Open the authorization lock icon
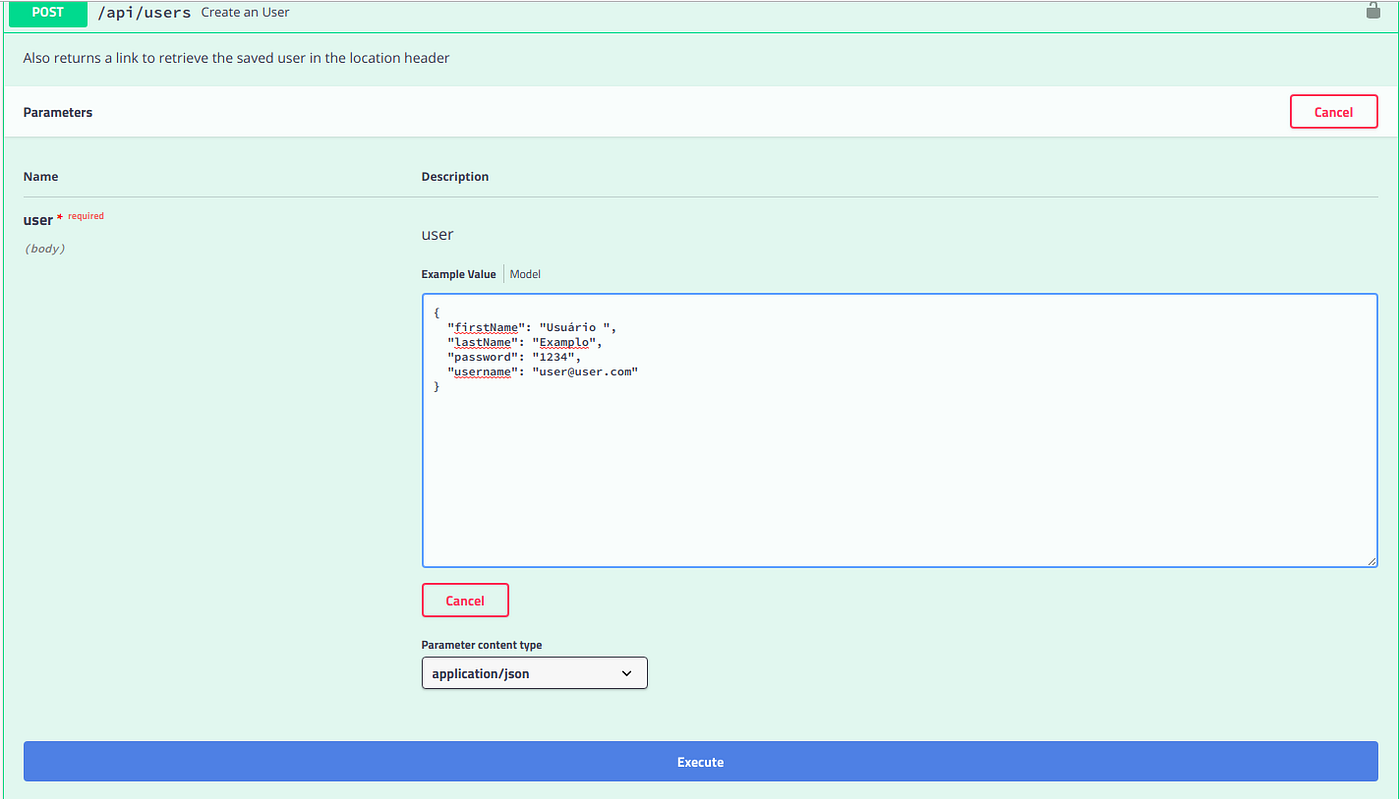The height and width of the screenshot is (799, 1400). tap(1373, 11)
